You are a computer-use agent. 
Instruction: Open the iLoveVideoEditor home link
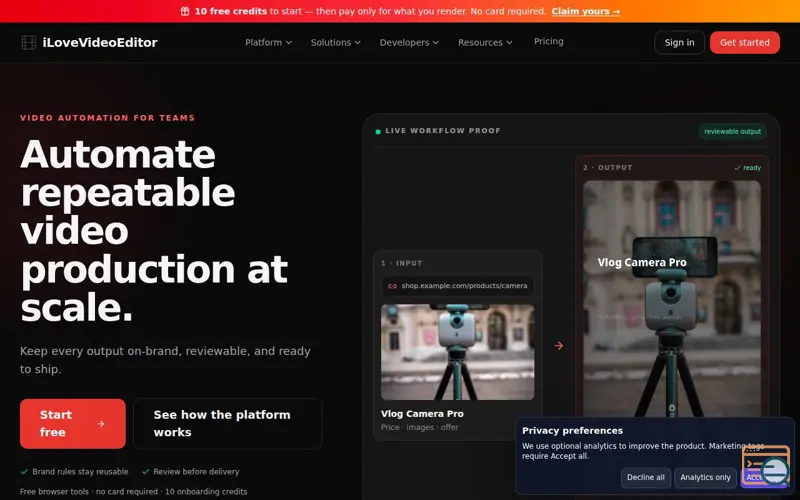89,42
